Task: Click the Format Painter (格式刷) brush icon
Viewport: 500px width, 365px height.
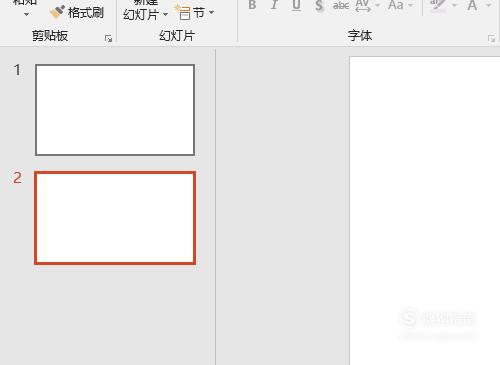Action: click(57, 12)
